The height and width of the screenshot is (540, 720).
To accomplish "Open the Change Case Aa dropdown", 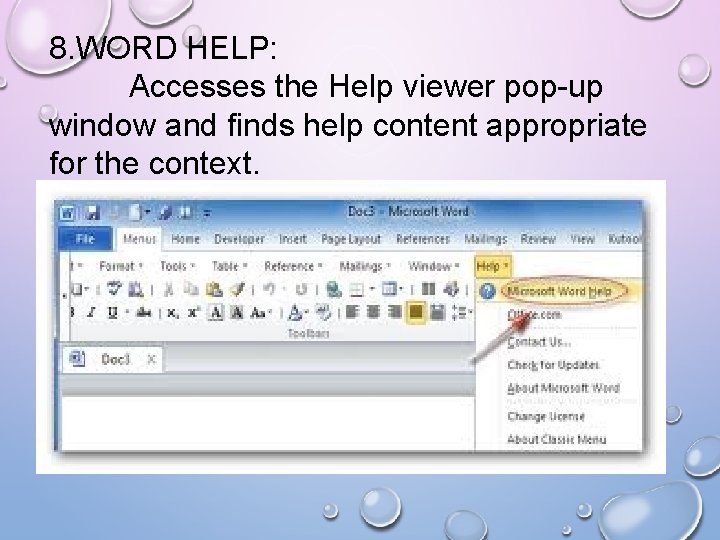I will pos(260,313).
